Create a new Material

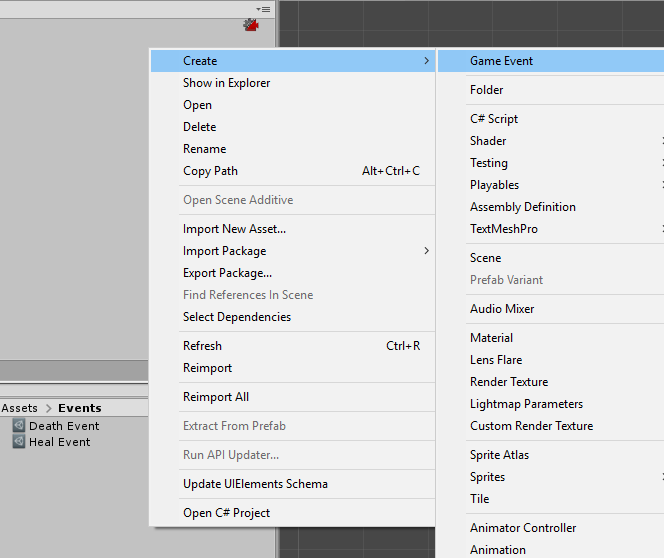(551, 338)
